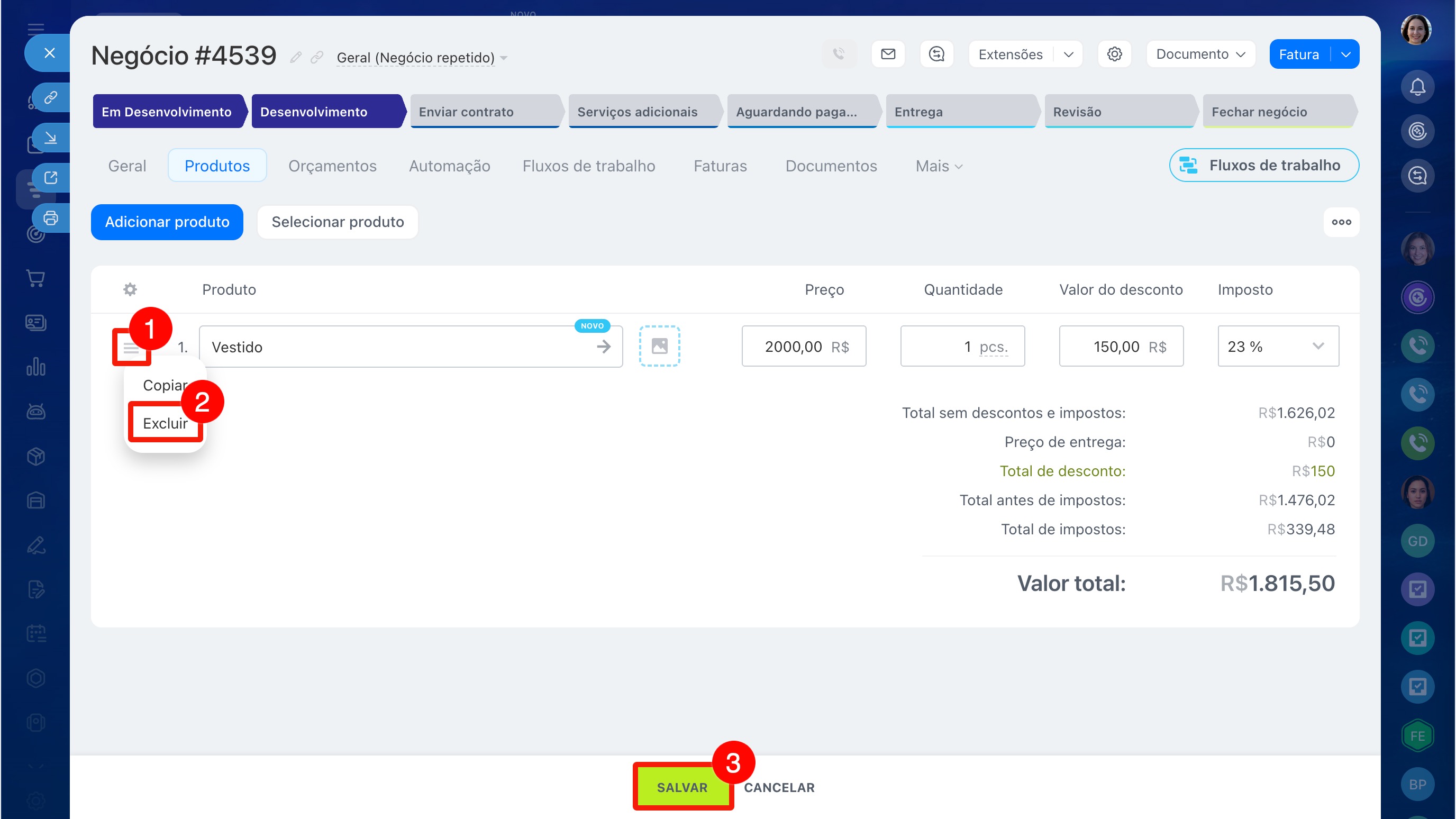
Task: Click the print icon on left panel
Action: click(x=51, y=217)
